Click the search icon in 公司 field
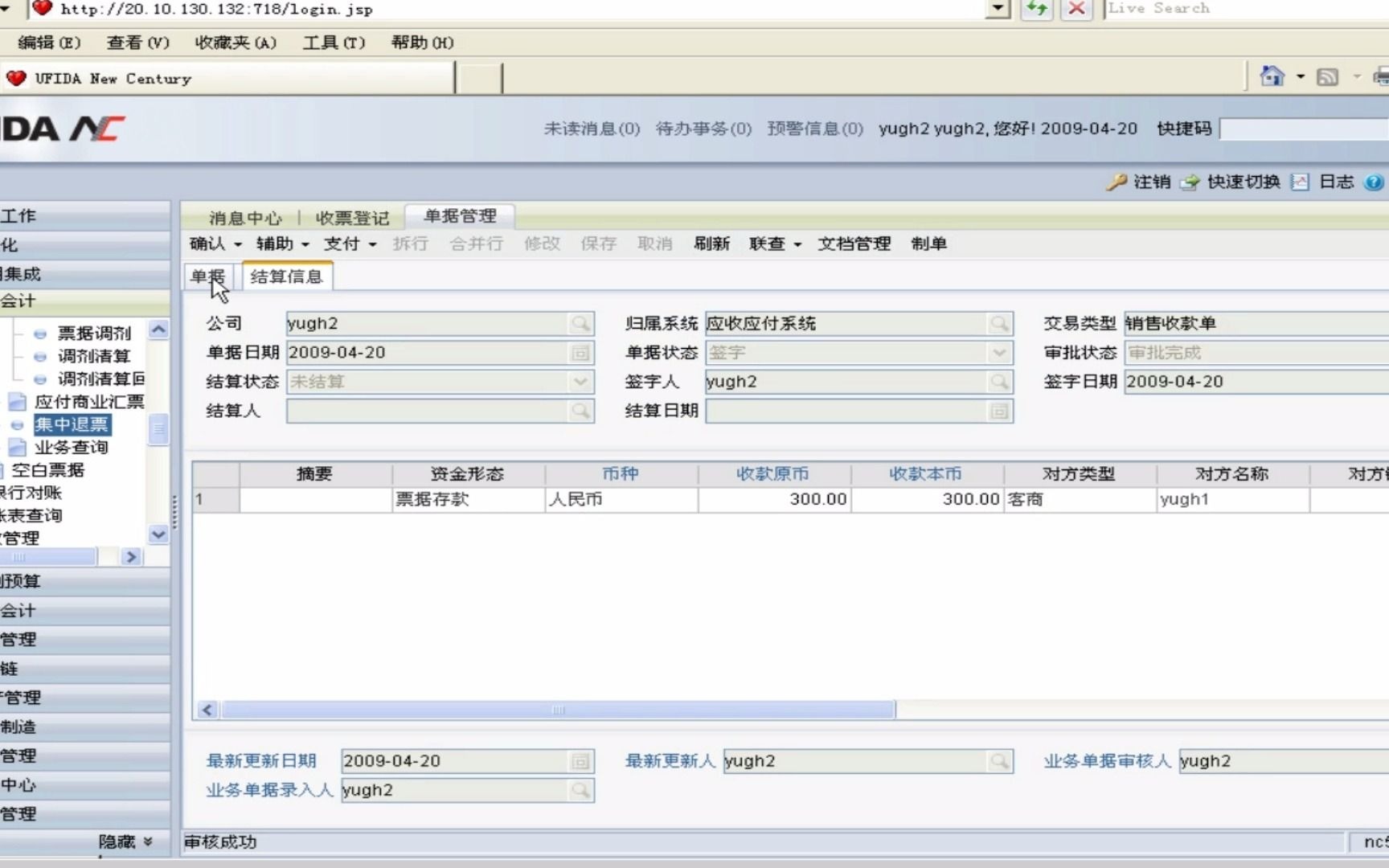1389x868 pixels. point(580,323)
